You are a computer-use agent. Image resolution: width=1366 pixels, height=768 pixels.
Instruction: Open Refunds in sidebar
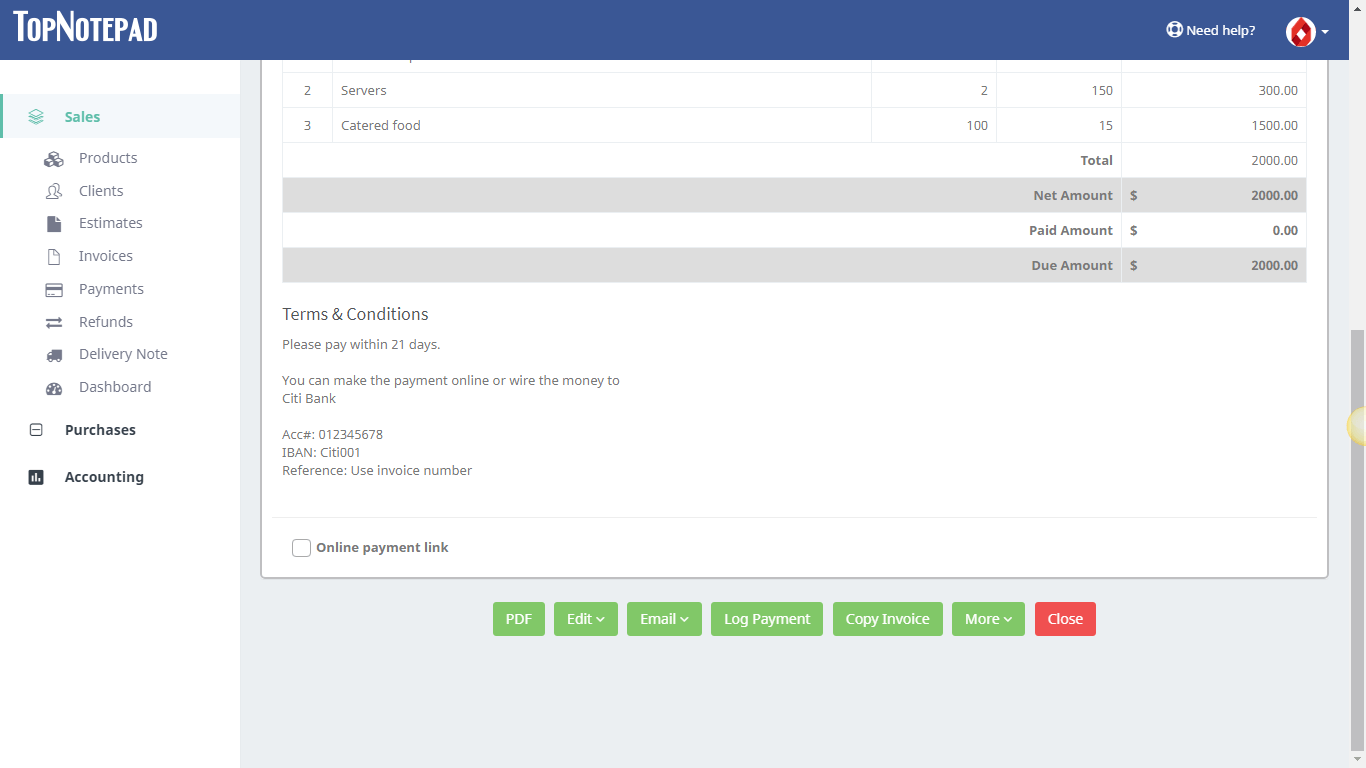point(105,322)
